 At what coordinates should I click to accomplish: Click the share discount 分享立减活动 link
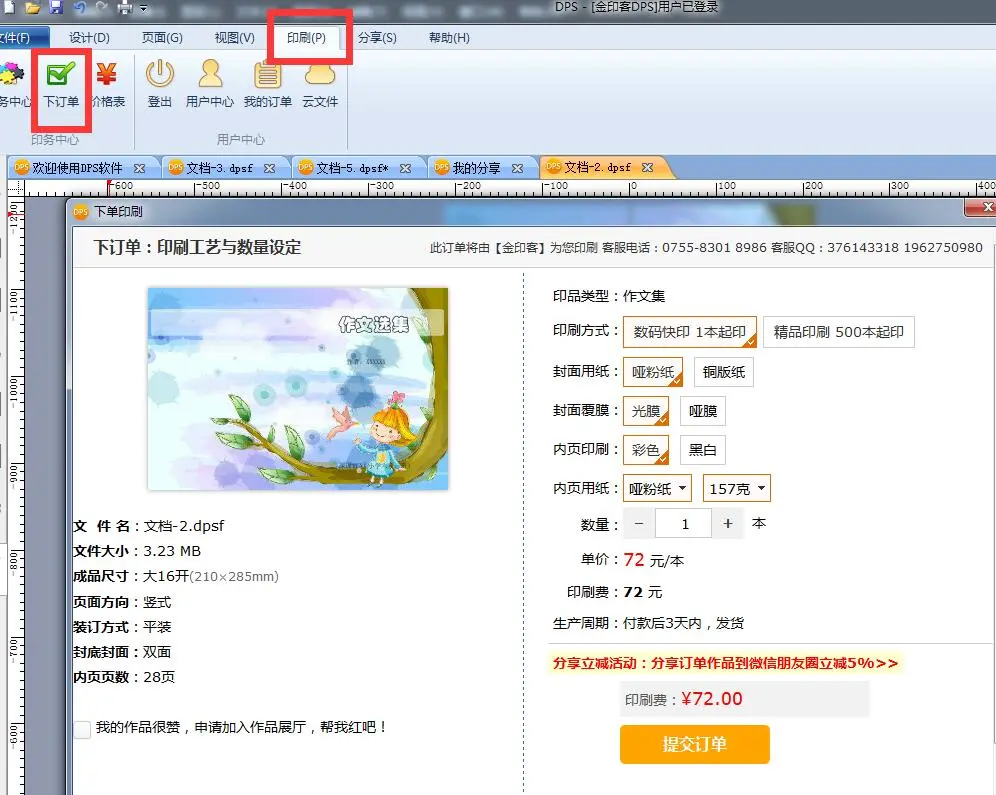[x=725, y=663]
